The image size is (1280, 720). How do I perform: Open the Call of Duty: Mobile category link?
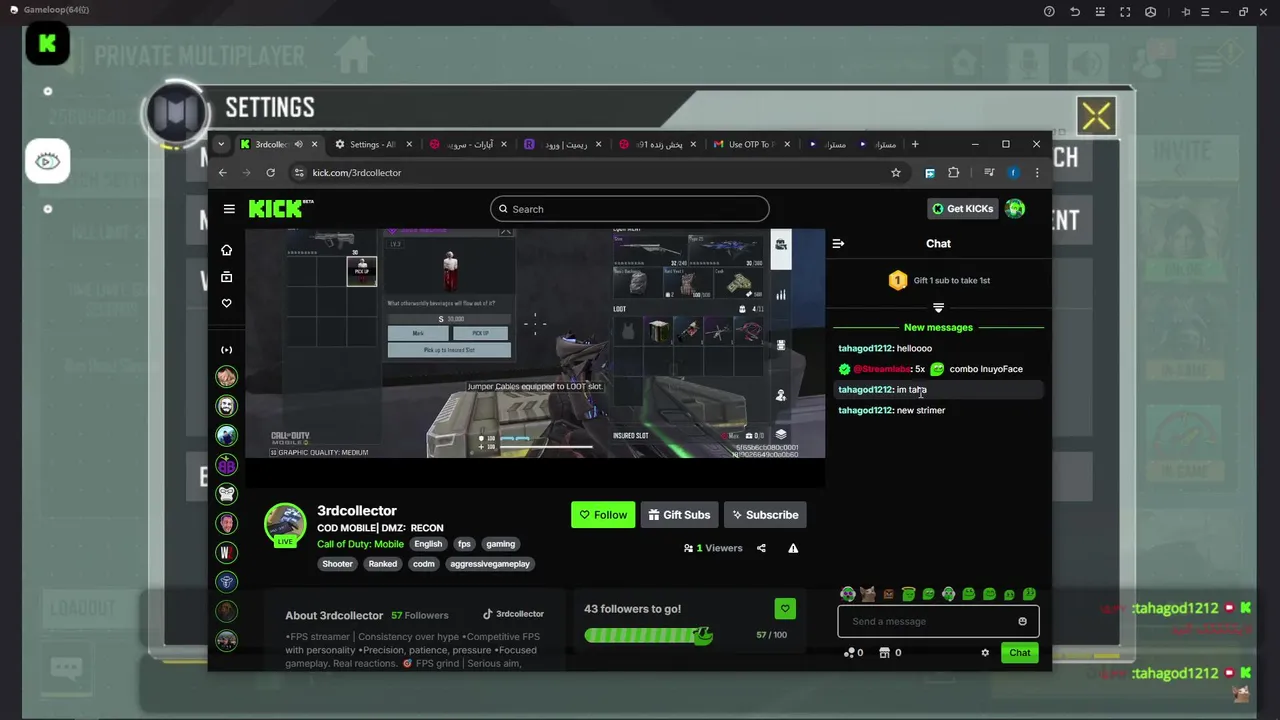point(360,544)
